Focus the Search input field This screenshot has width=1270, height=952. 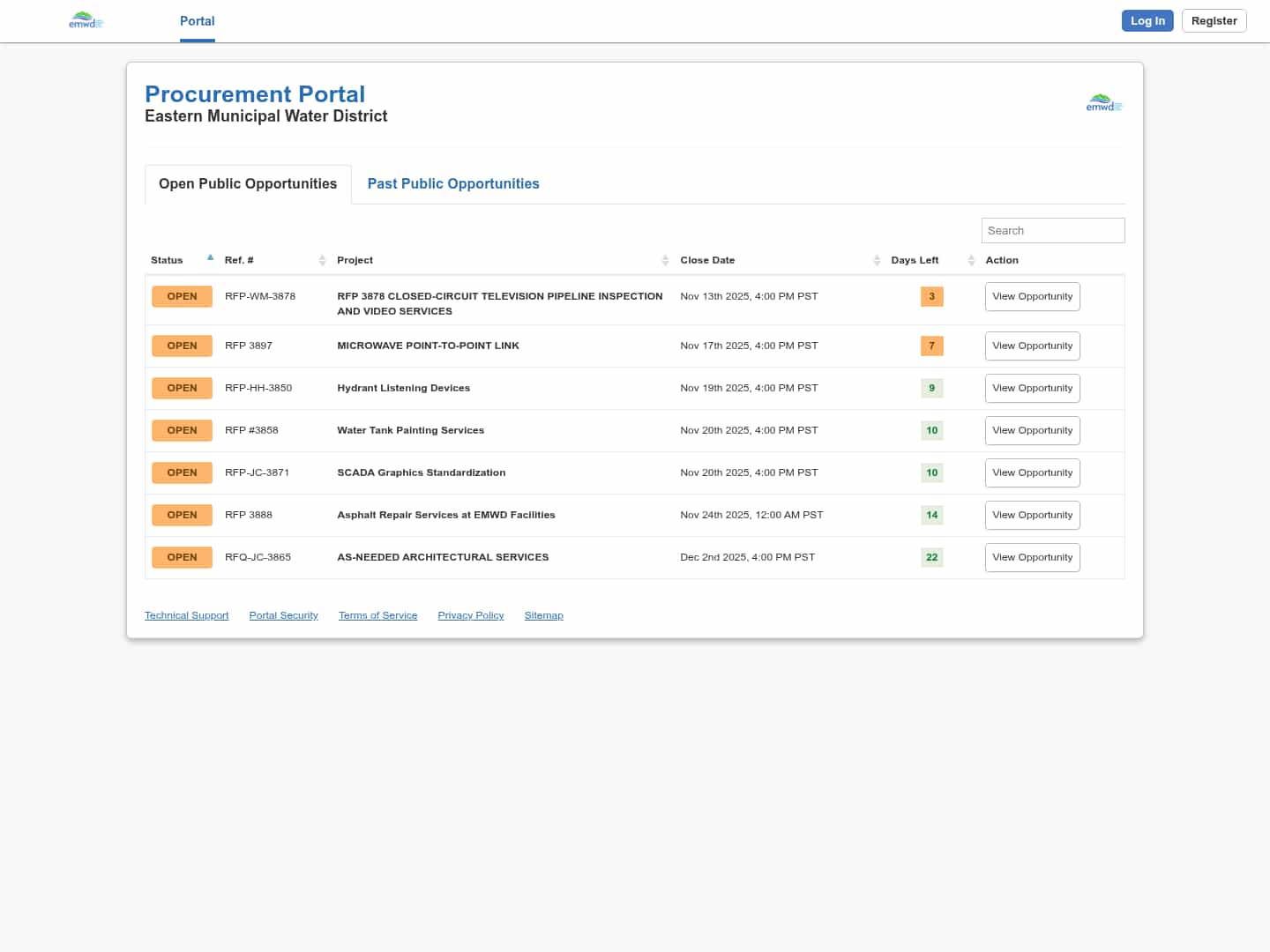pyautogui.click(x=1052, y=231)
